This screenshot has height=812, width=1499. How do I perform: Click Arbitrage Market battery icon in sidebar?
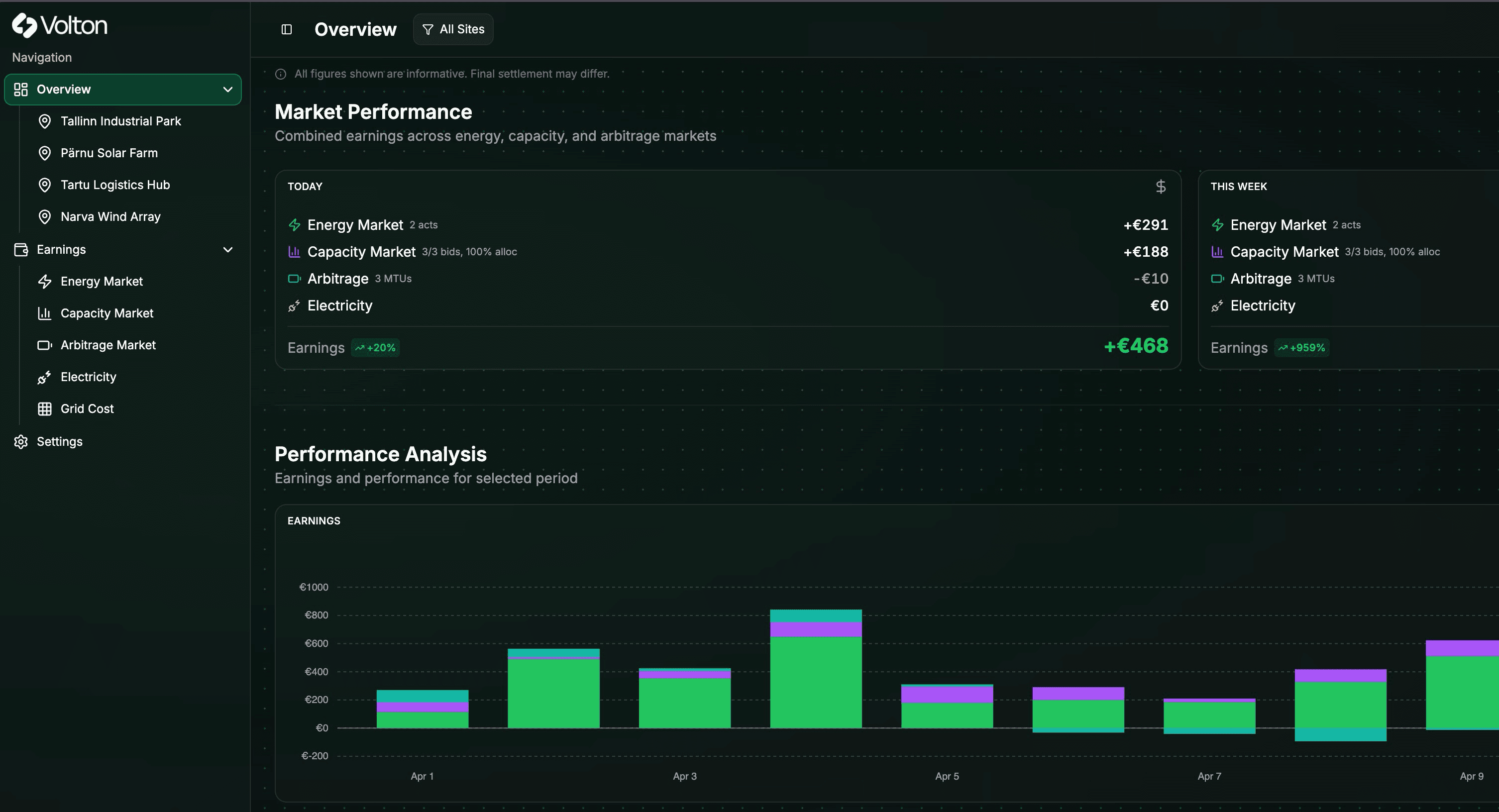(x=45, y=345)
